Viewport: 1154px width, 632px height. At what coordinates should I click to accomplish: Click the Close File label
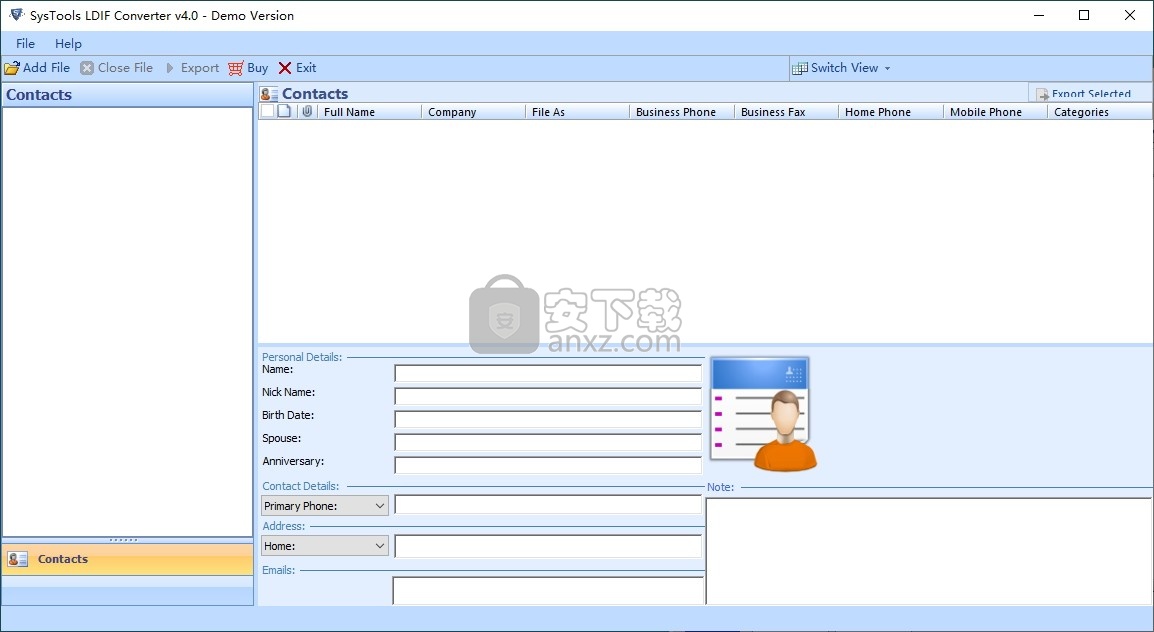click(125, 68)
